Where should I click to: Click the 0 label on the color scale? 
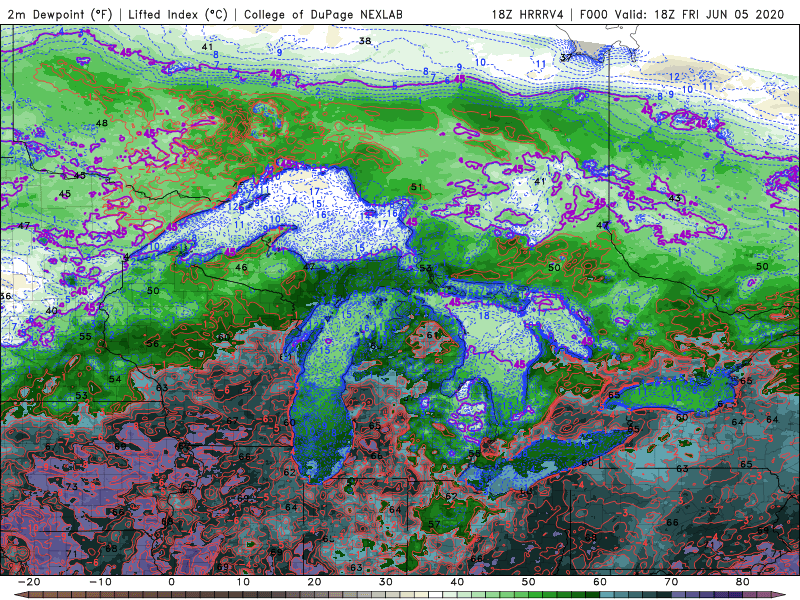tap(171, 582)
